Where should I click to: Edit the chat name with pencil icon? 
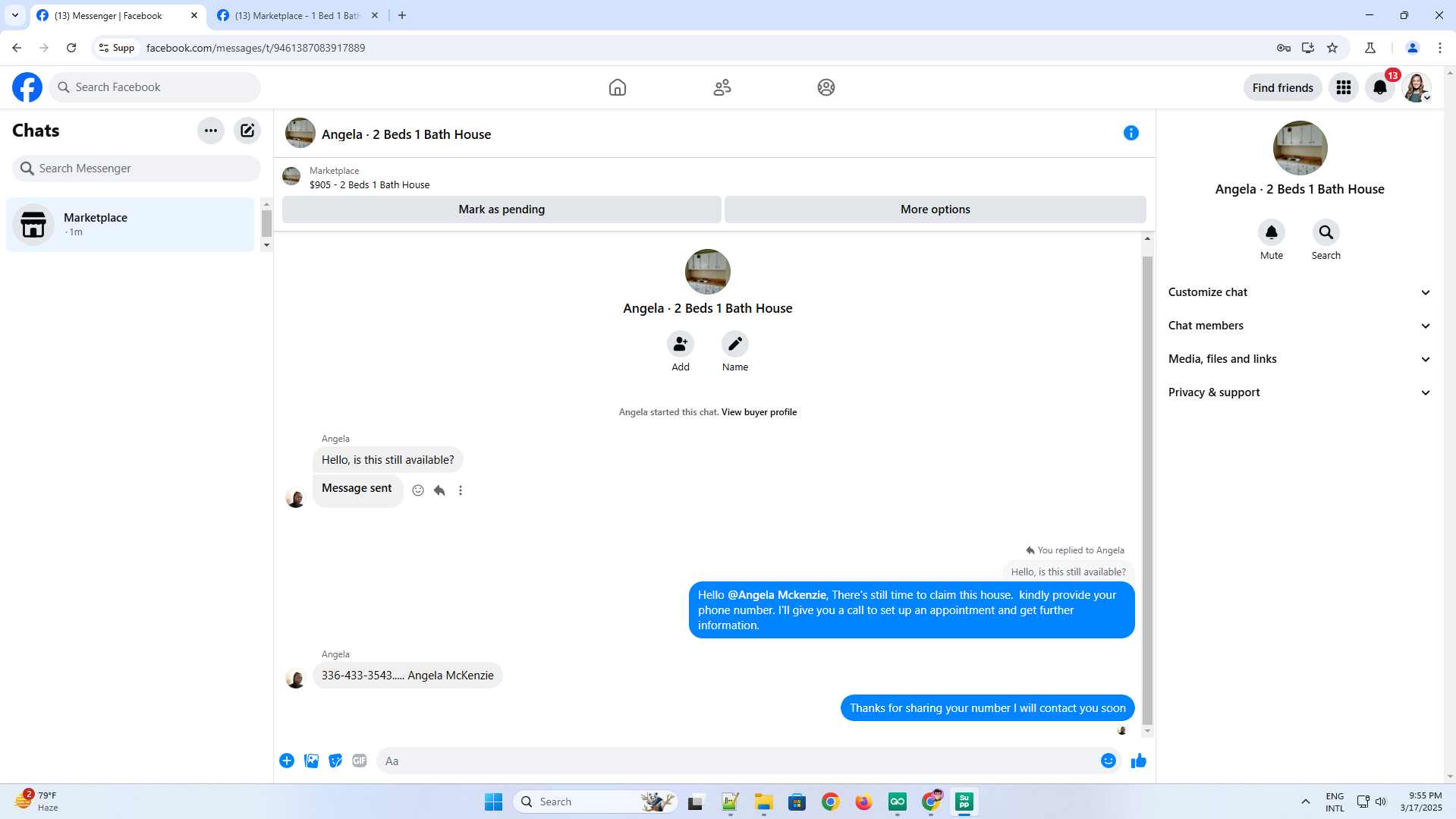[735, 344]
